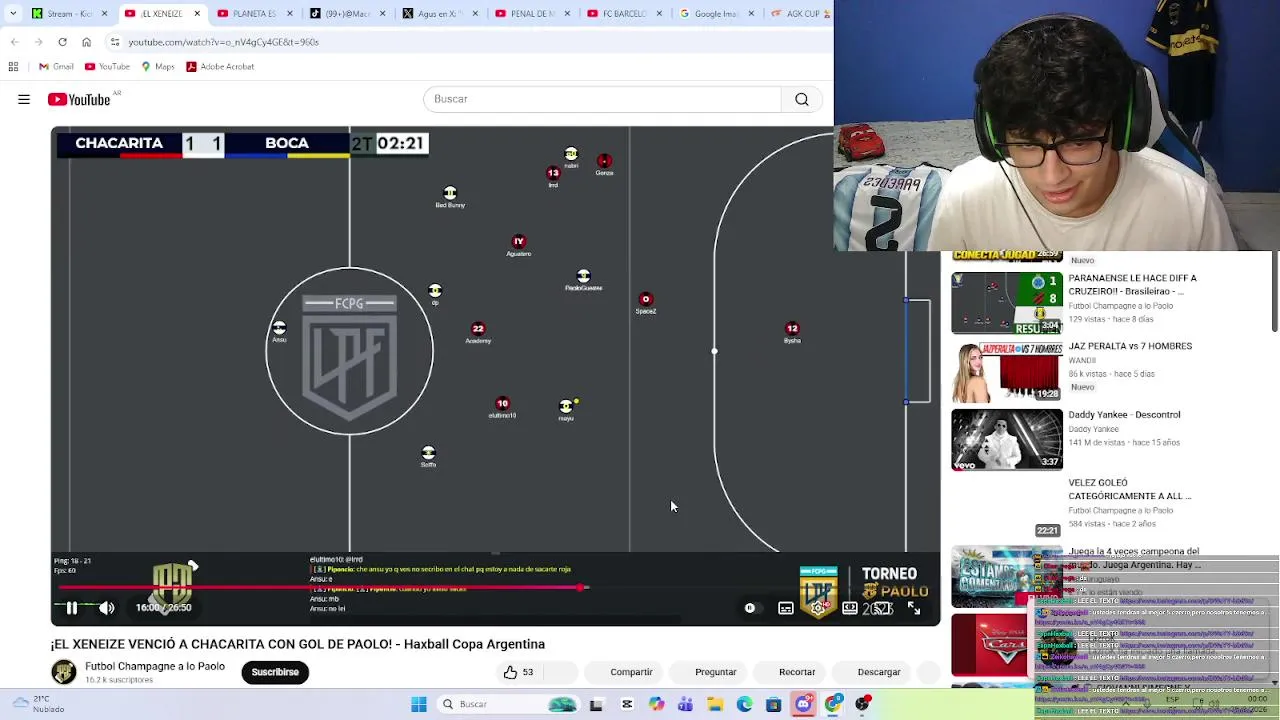Close the EL XENEIZE active tab
The width and height of the screenshot is (1280, 720).
(197, 13)
